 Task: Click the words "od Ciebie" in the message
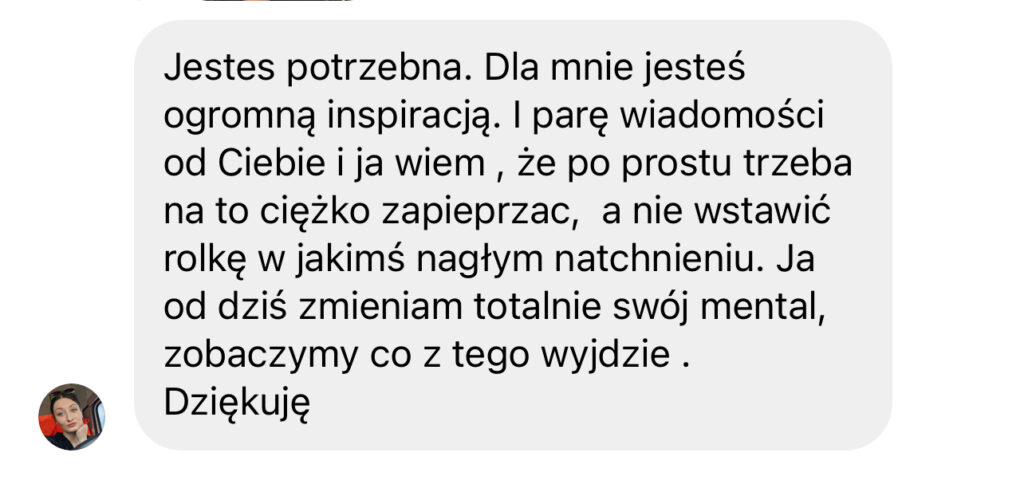pyautogui.click(x=244, y=164)
